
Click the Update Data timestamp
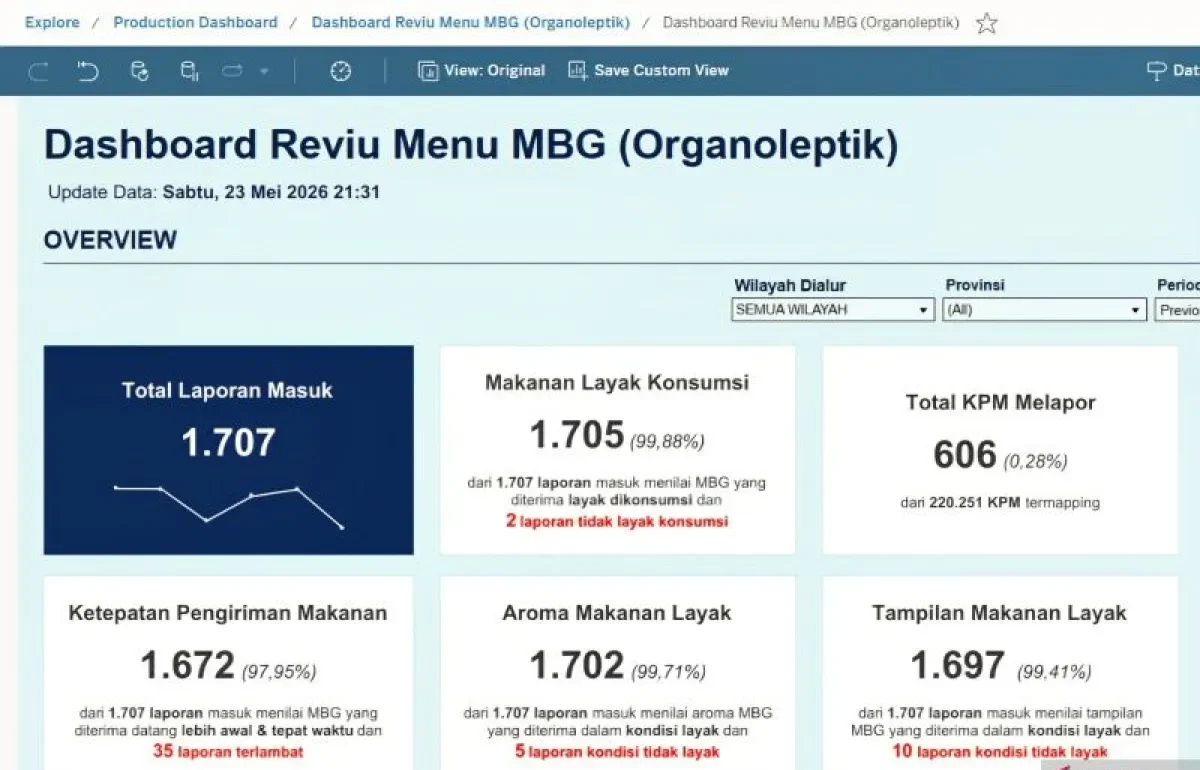point(214,192)
